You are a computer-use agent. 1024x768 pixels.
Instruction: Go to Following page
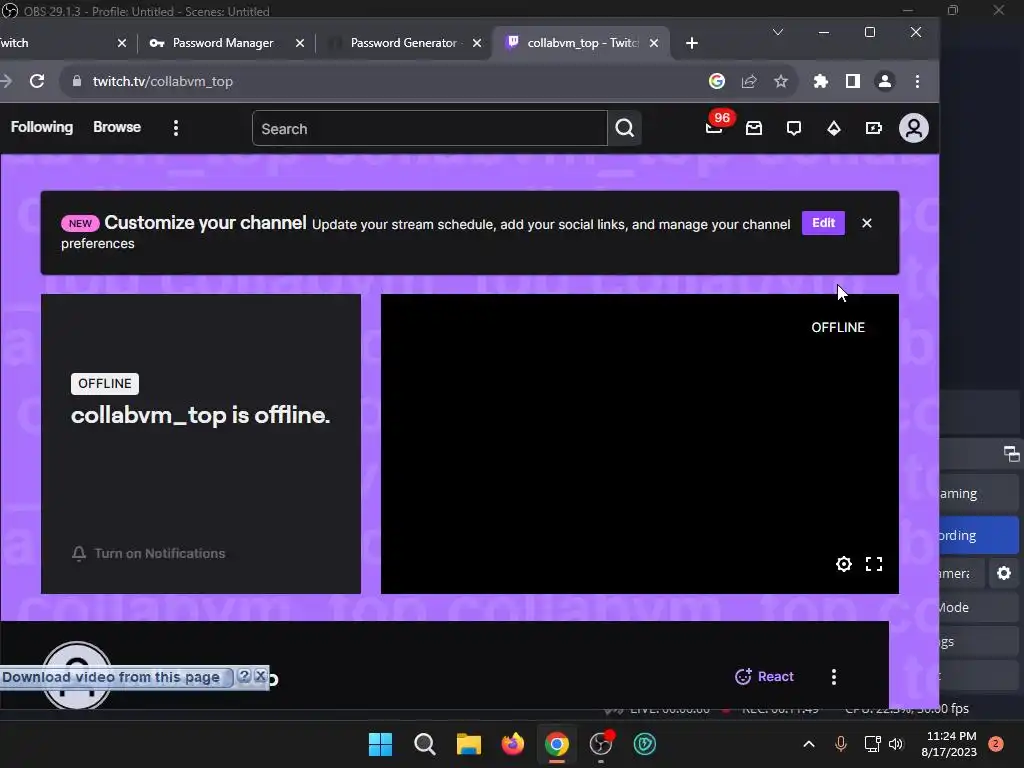tap(42, 127)
